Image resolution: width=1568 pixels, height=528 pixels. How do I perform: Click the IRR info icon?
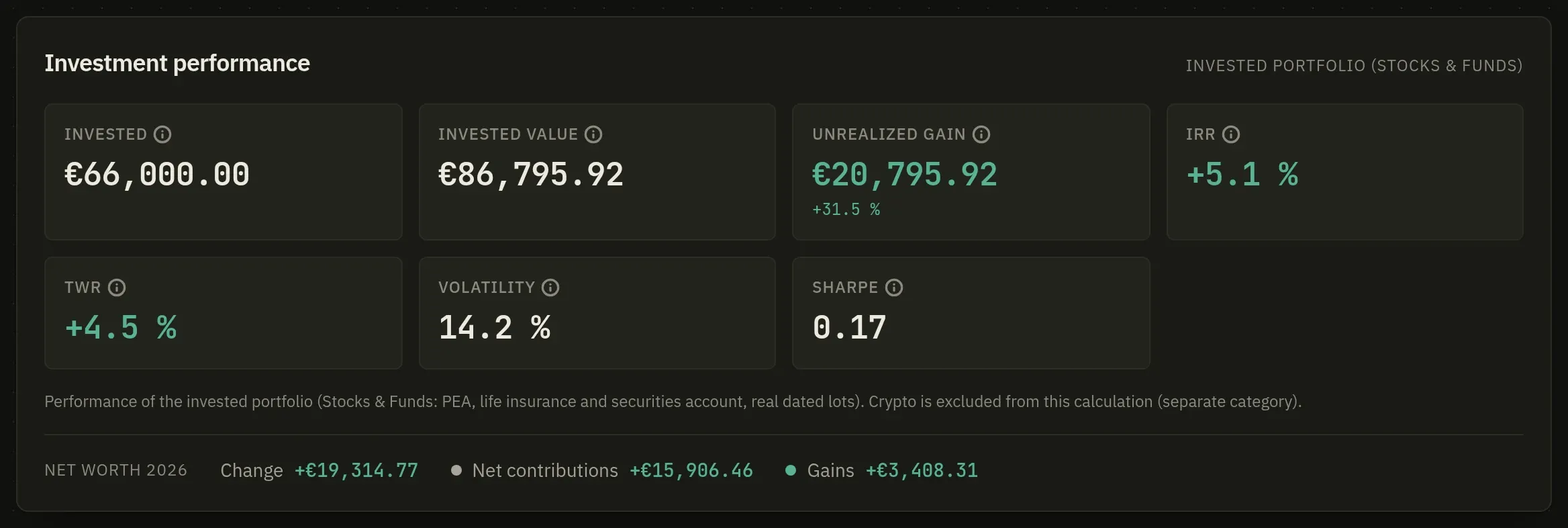point(1231,134)
